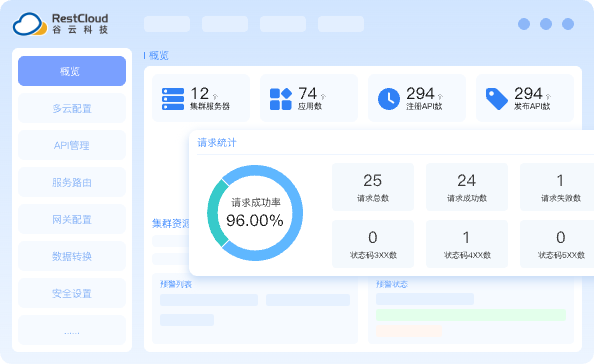Click the 请求统计 panel title
This screenshot has width=594, height=364.
tap(217, 143)
